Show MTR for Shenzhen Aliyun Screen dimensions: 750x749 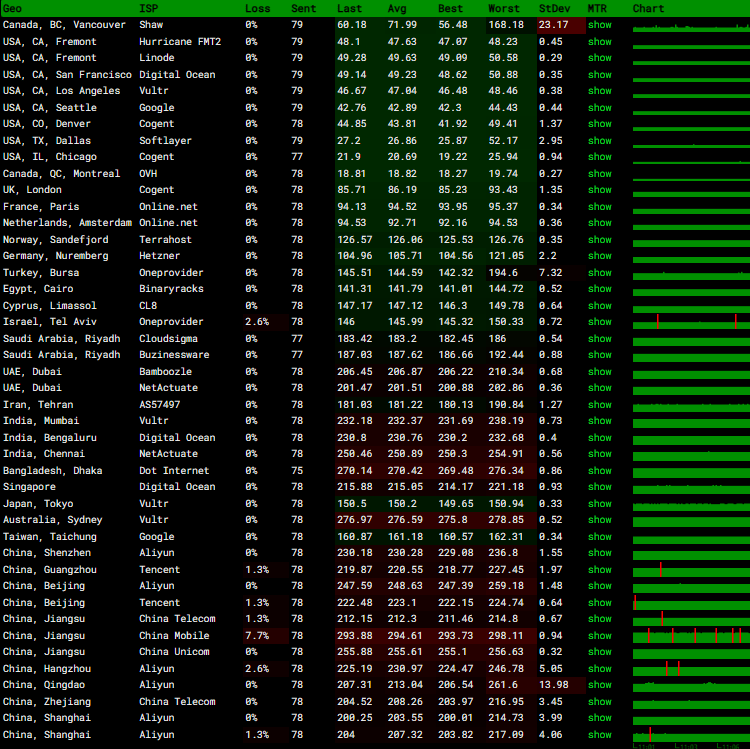[600, 553]
